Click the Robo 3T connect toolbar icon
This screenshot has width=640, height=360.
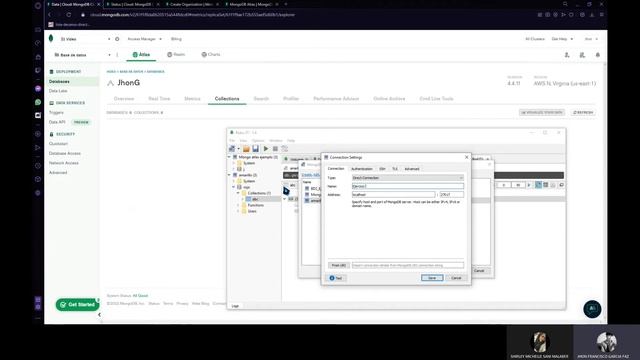(232, 149)
